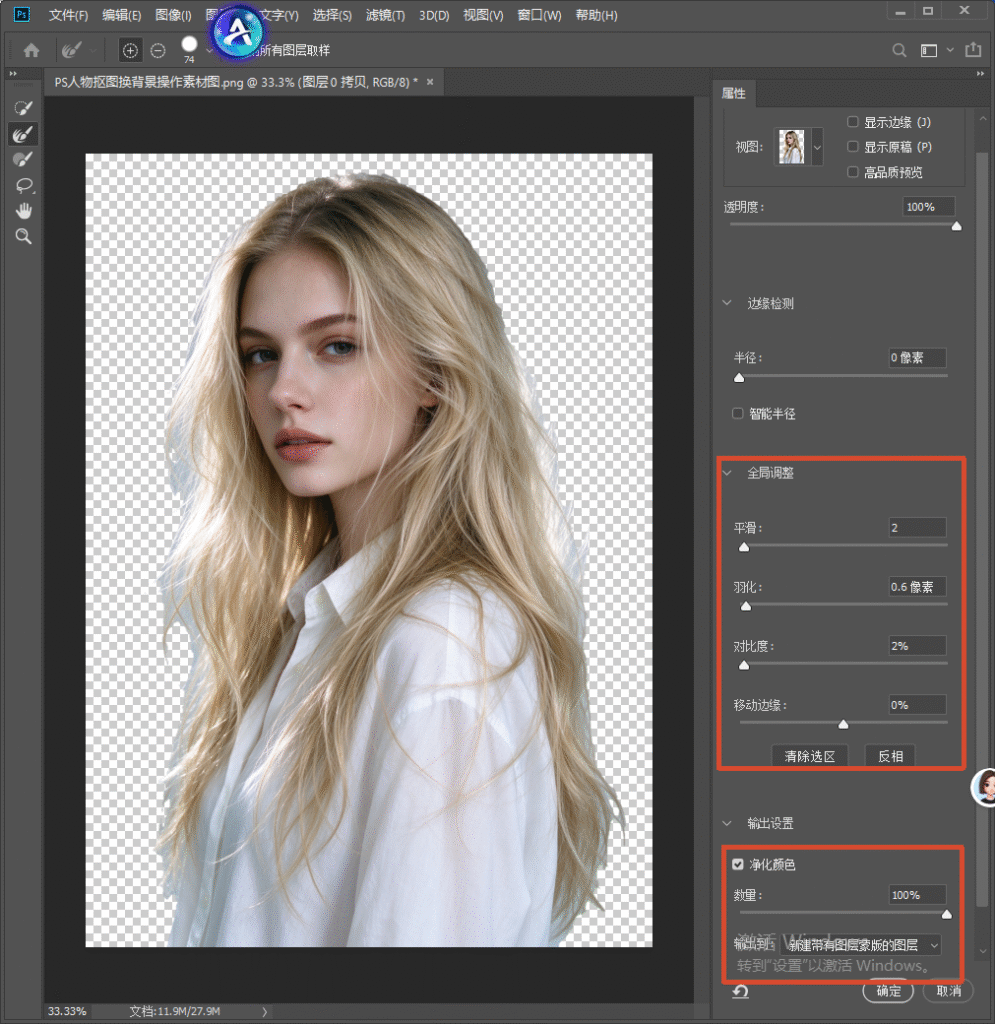Select the Brush tool in left toolbar

(x=24, y=159)
